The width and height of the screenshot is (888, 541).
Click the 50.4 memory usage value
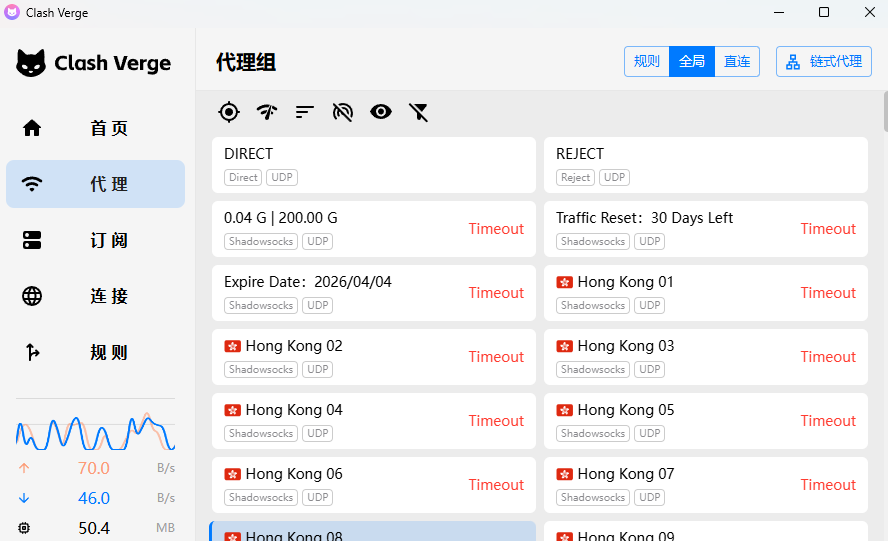coord(93,529)
